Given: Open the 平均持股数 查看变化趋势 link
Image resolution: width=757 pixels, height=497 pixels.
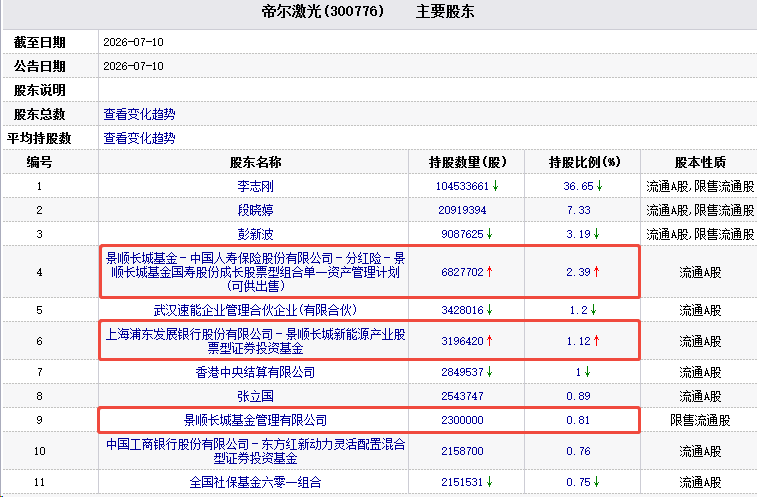Looking at the screenshot, I should (x=139, y=139).
